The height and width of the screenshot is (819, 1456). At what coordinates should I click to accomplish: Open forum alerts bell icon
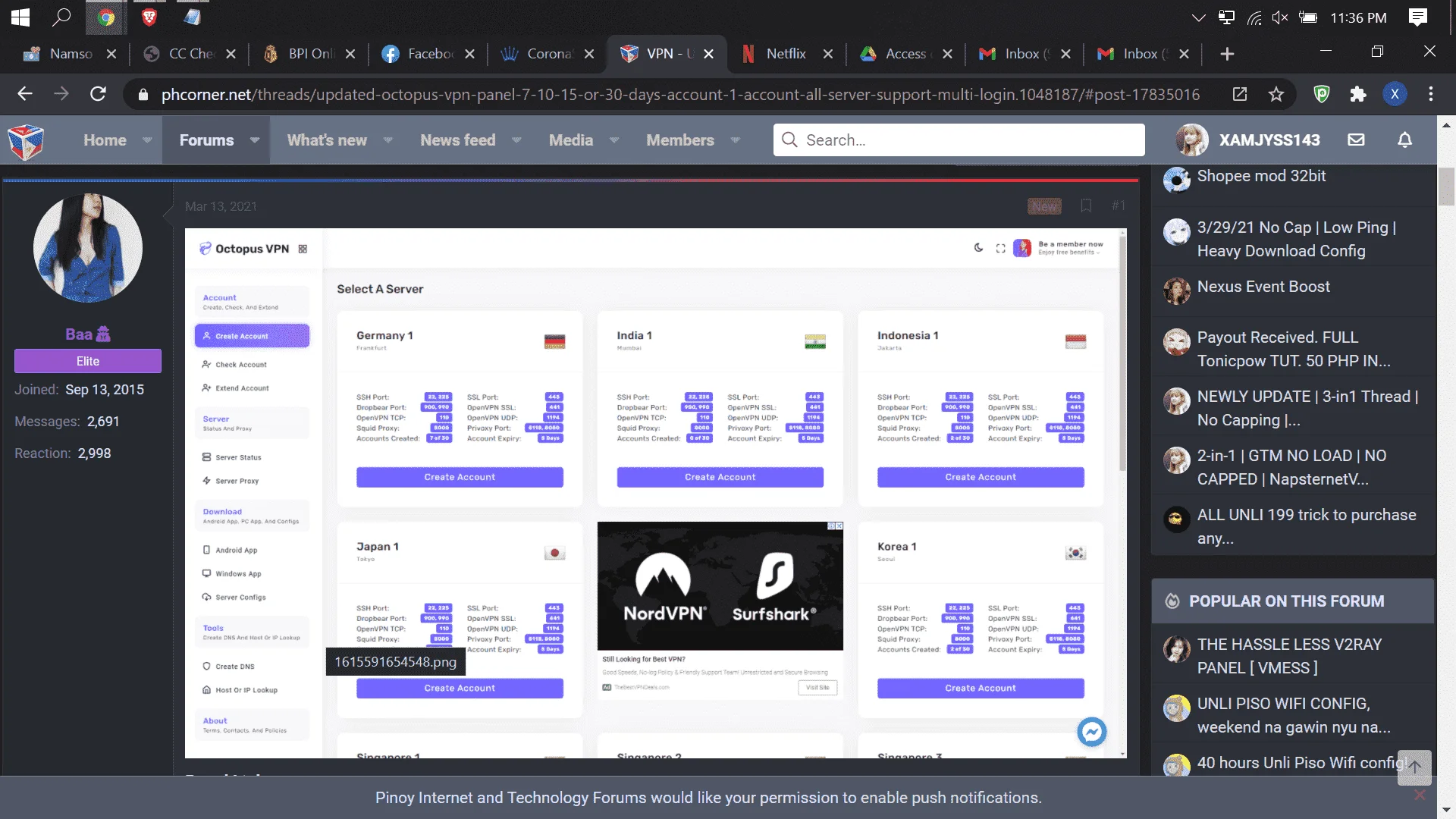coord(1404,140)
